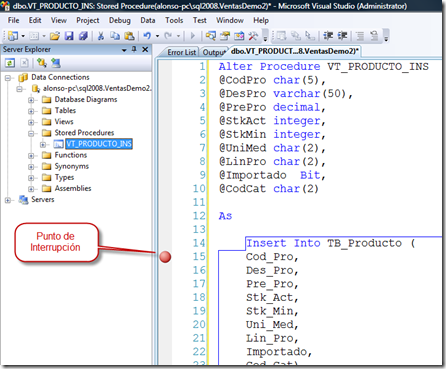The height and width of the screenshot is (369, 446).
Task: Expand the Views folder
Action: 31,122
